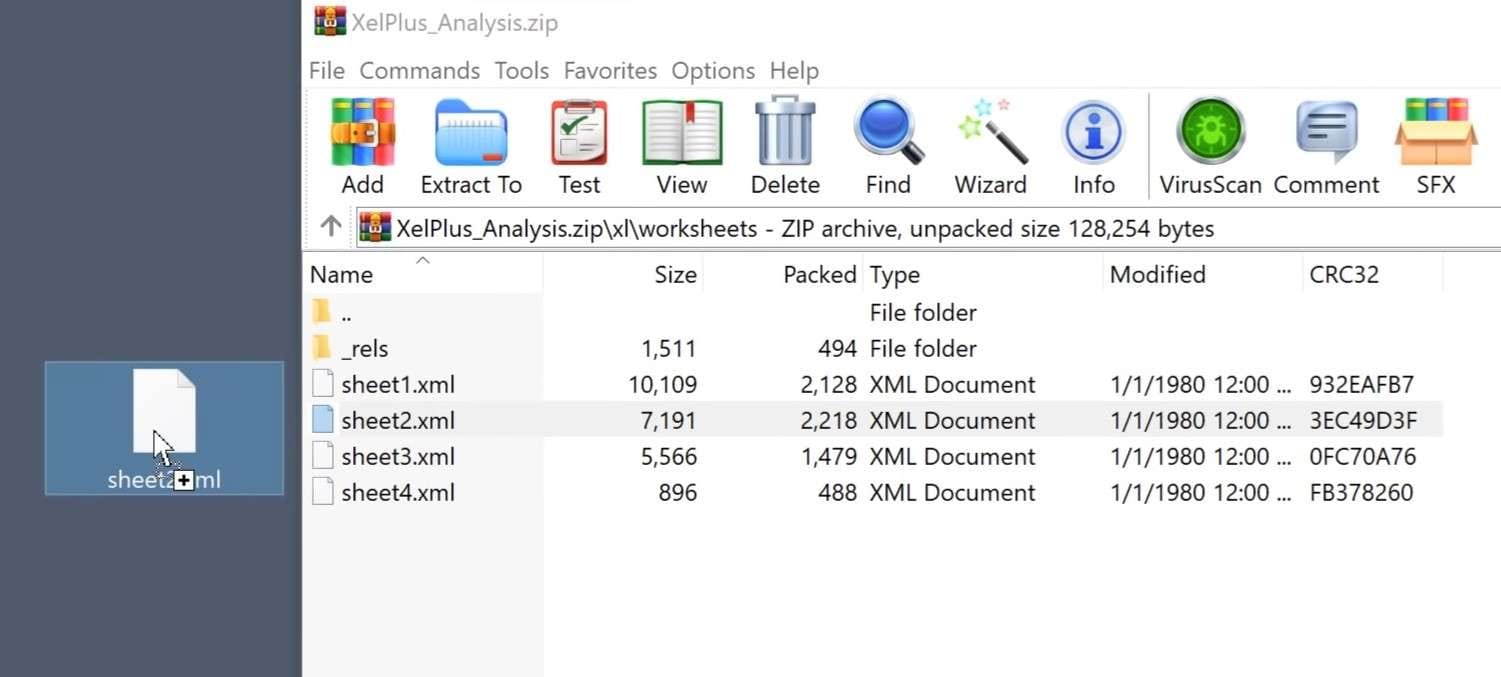This screenshot has height=677, width=1501.
Task: Select the _rels folder name
Action: [365, 349]
